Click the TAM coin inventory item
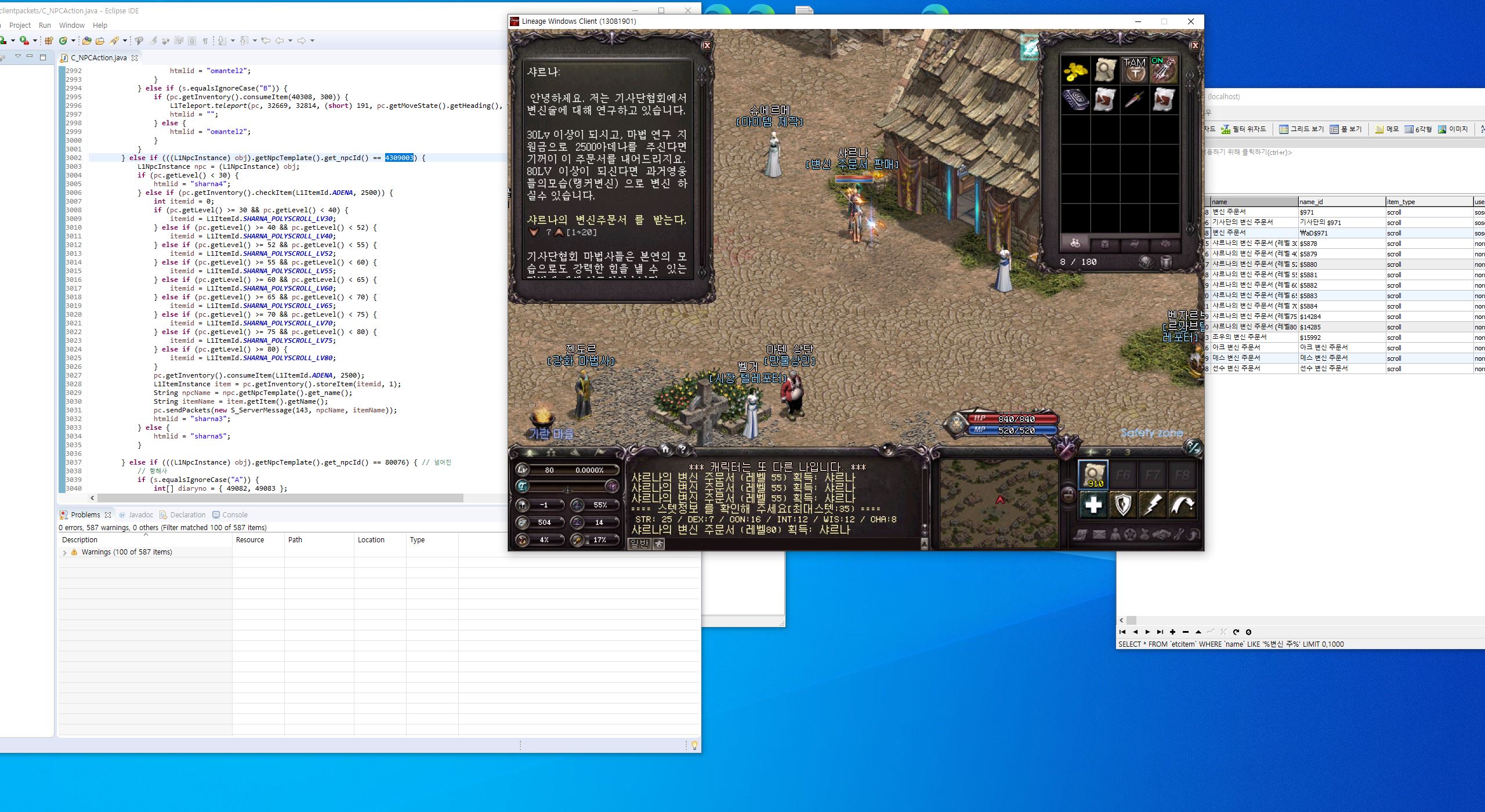Viewport: 1485px width, 812px height. pos(1135,71)
